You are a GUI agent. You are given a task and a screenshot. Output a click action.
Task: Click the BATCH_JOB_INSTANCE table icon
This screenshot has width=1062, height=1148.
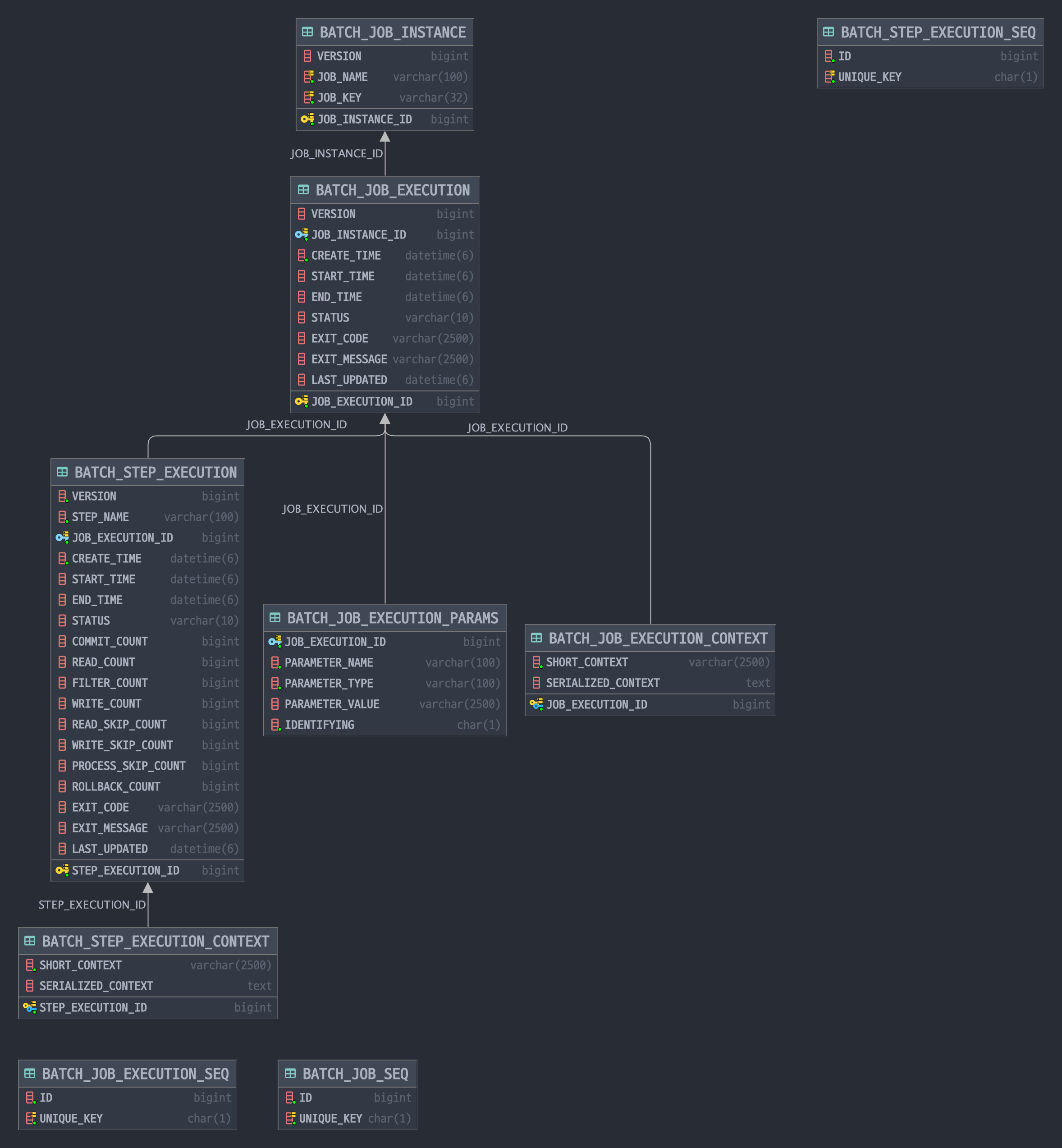point(307,32)
